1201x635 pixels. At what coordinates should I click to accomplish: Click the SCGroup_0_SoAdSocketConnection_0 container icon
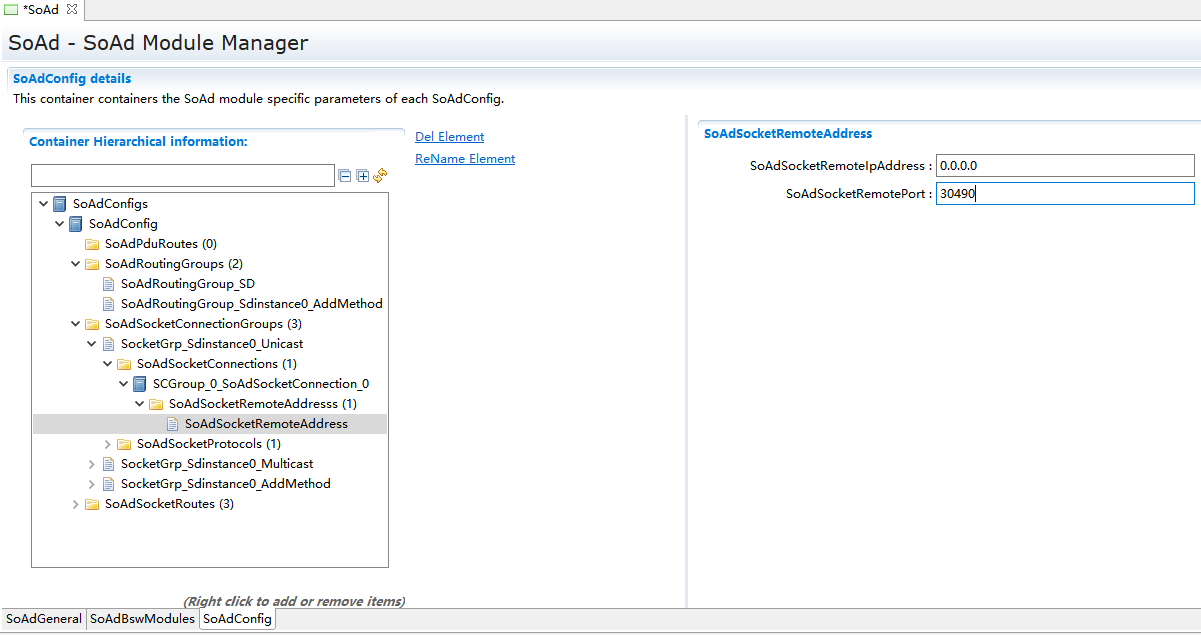140,384
